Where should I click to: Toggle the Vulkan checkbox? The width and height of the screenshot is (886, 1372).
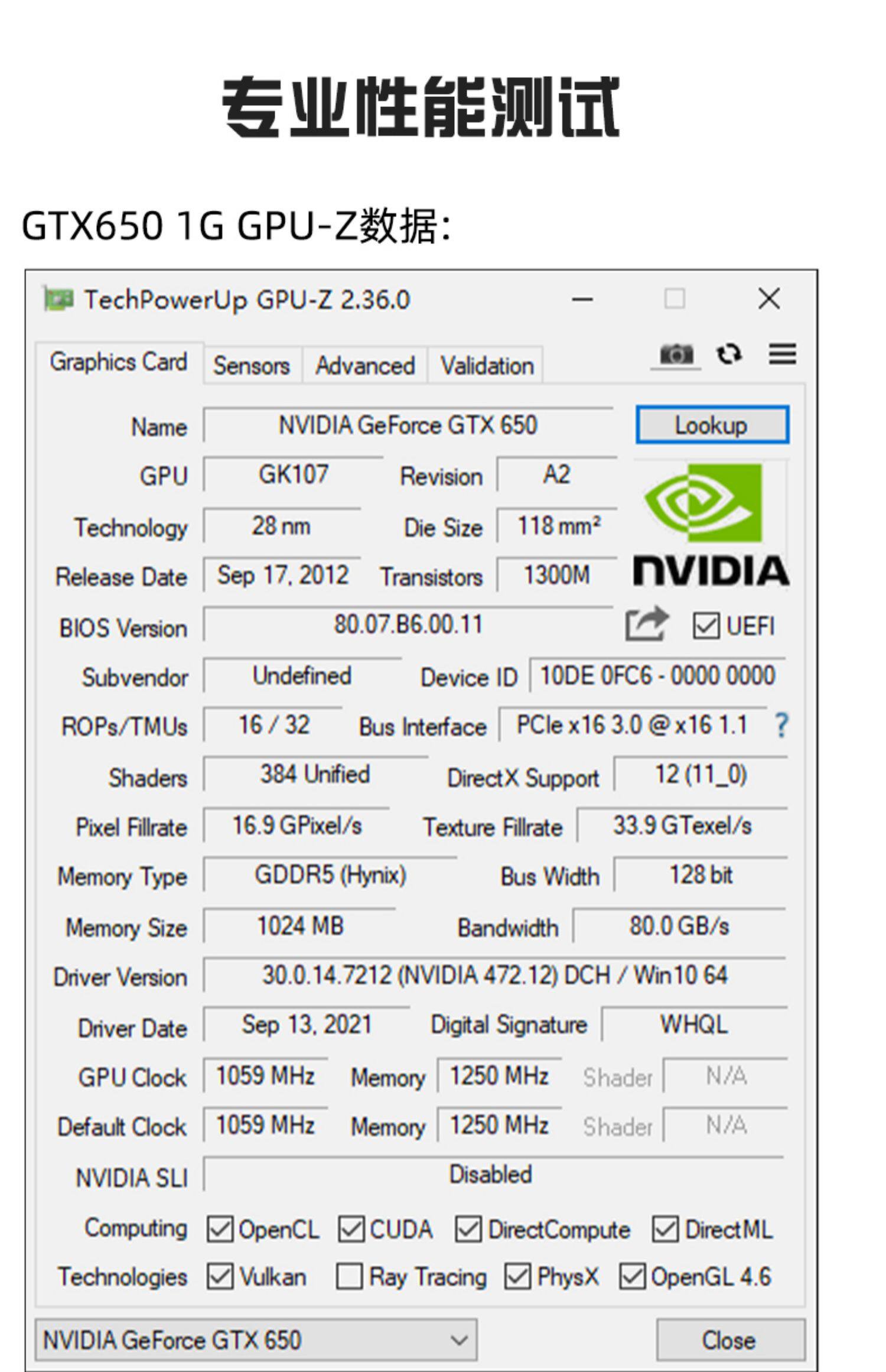click(x=220, y=1277)
